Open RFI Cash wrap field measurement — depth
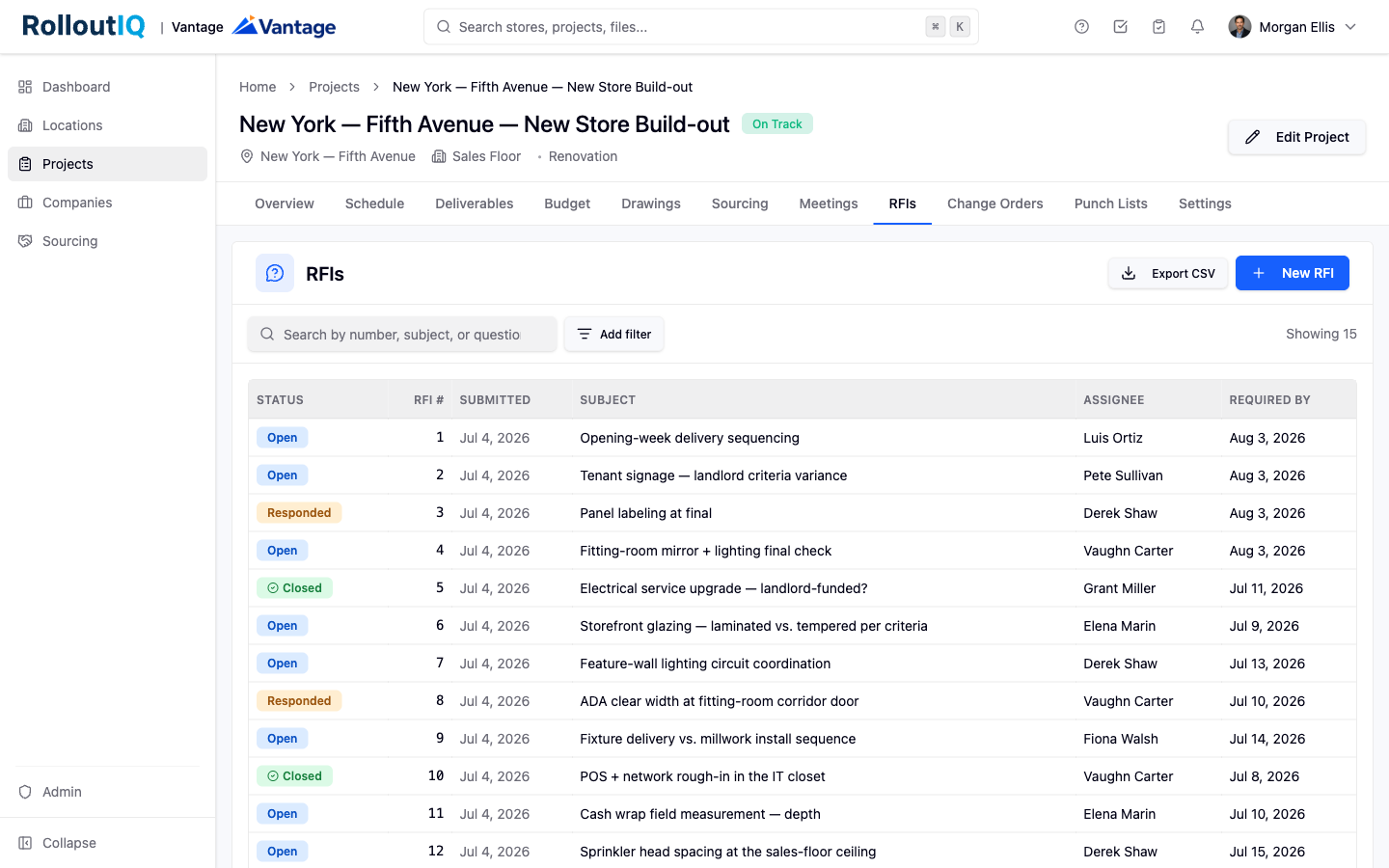Screen dimensions: 1389x868 tap(700, 814)
